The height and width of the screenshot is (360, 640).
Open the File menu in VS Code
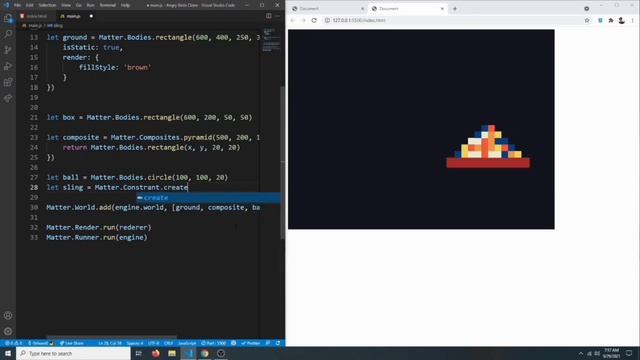[17, 5]
